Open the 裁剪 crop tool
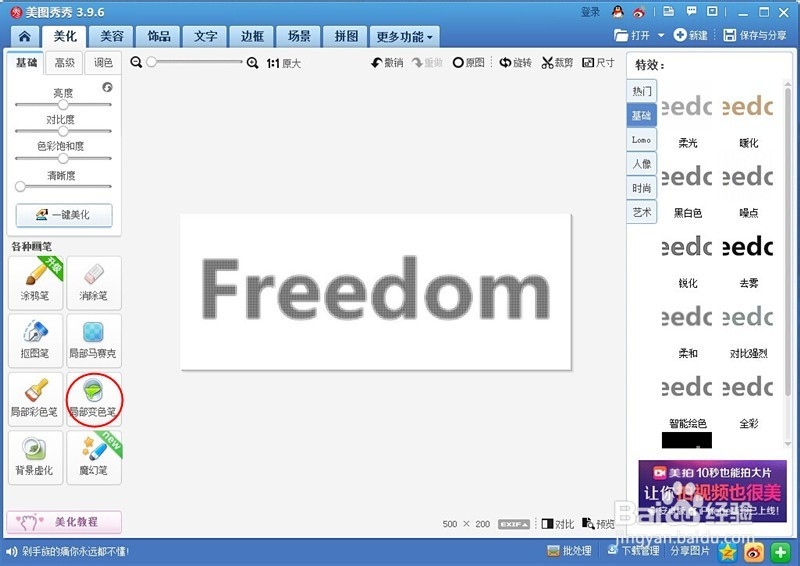 tap(557, 63)
